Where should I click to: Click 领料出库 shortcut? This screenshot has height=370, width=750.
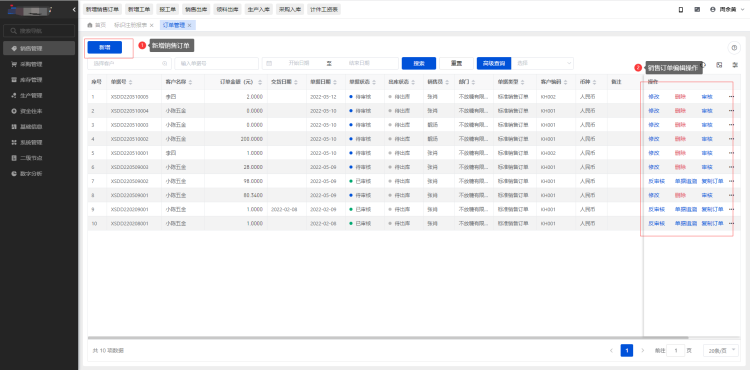pyautogui.click(x=227, y=10)
